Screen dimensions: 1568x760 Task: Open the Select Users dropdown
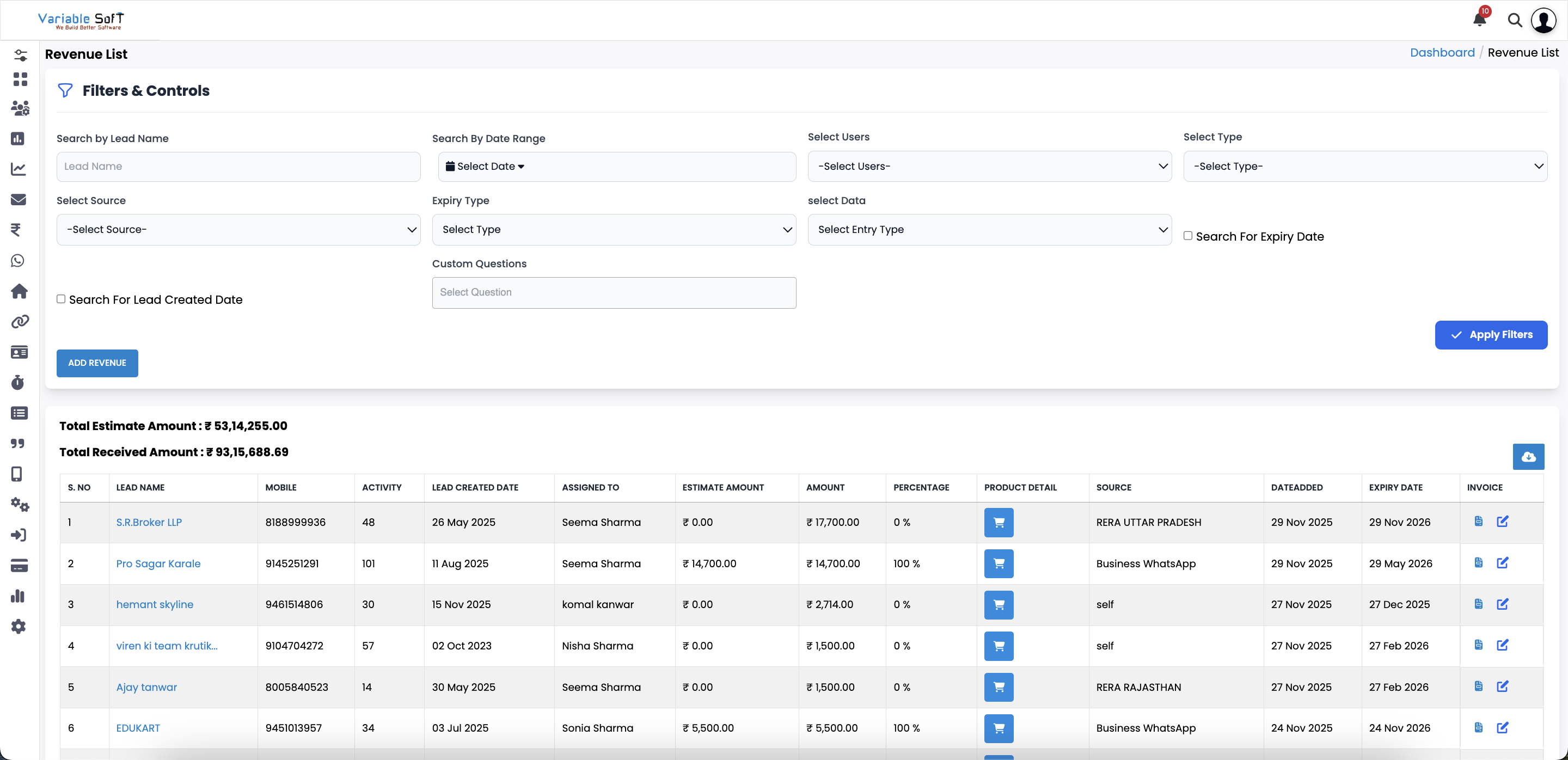(989, 166)
